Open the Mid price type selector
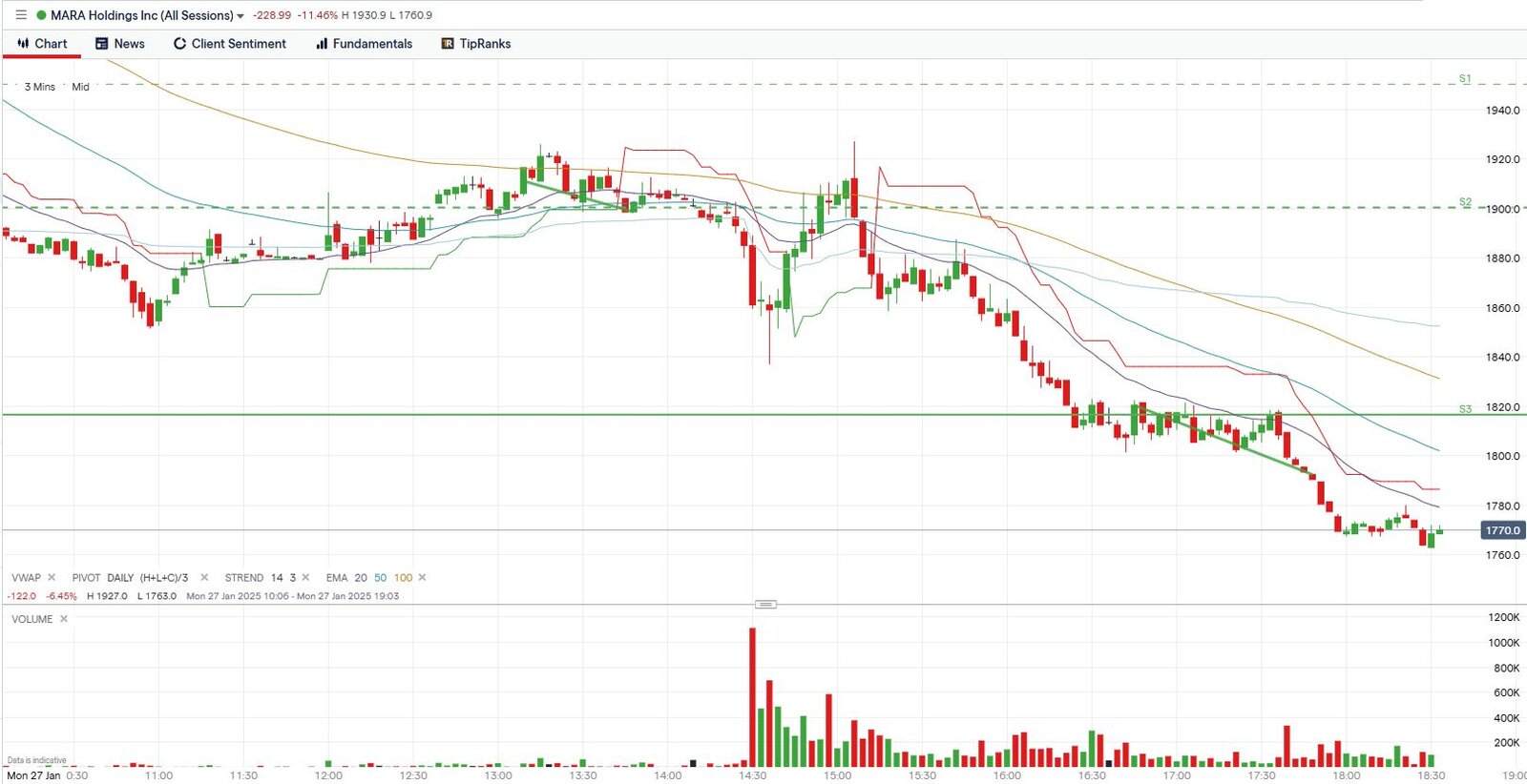The width and height of the screenshot is (1527, 784). [x=81, y=87]
